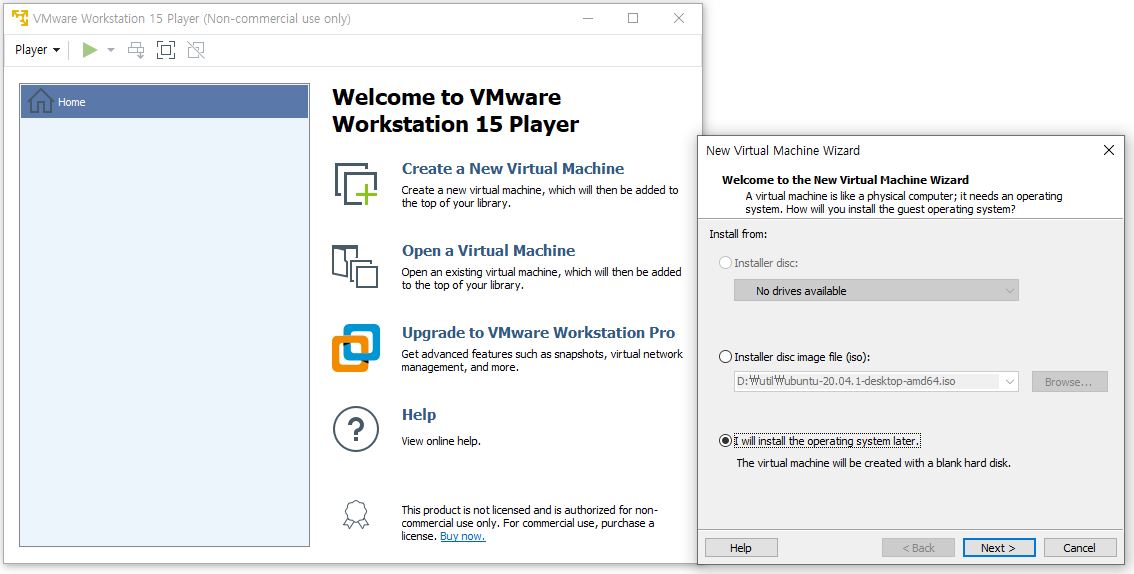This screenshot has width=1134, height=574.
Task: Open Create a New Virtual Machine link
Action: click(513, 168)
